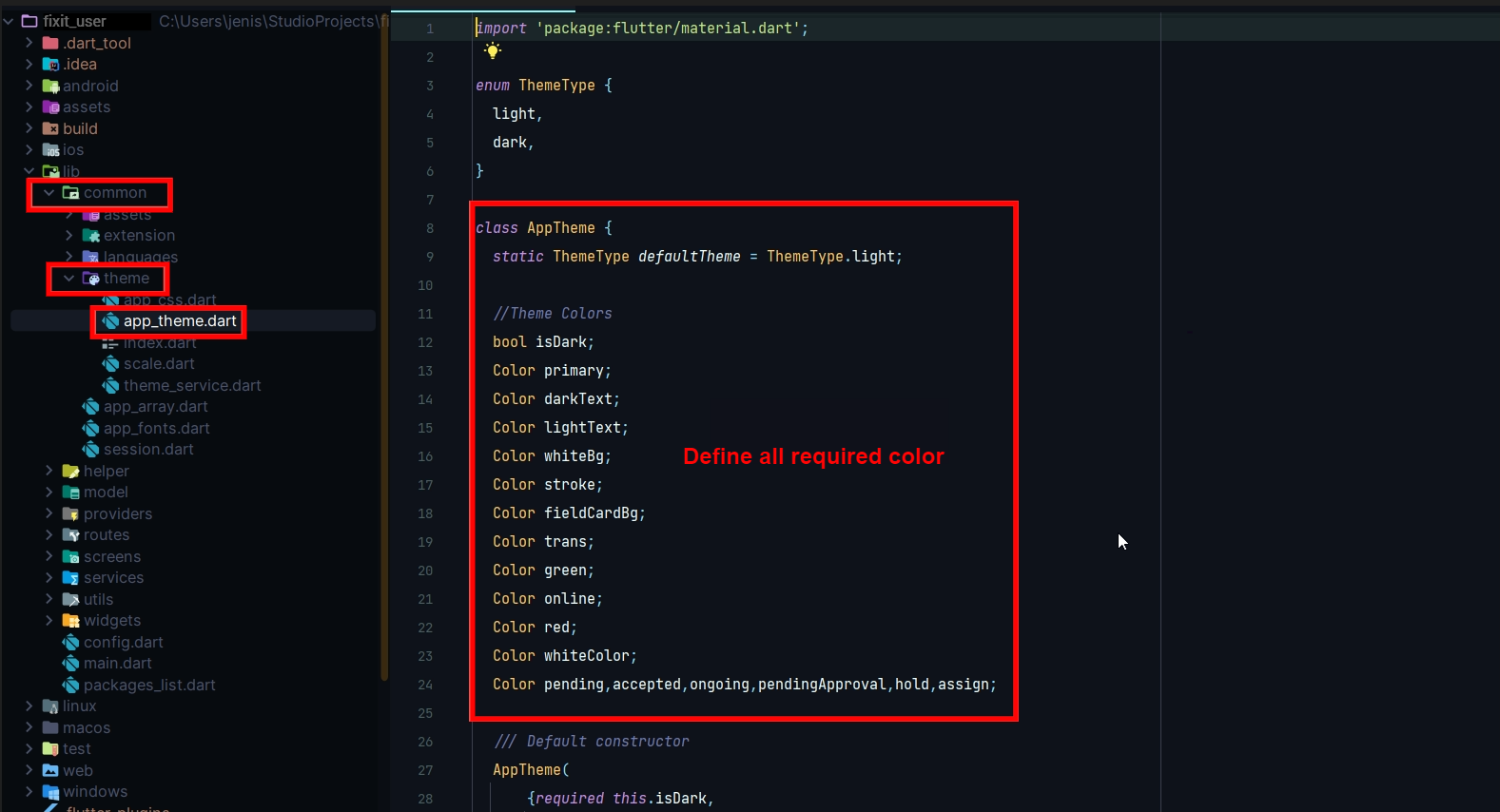Click the 'fieldCardBg' field name in the code
Screen dimensions: 1500x812
coord(591,513)
